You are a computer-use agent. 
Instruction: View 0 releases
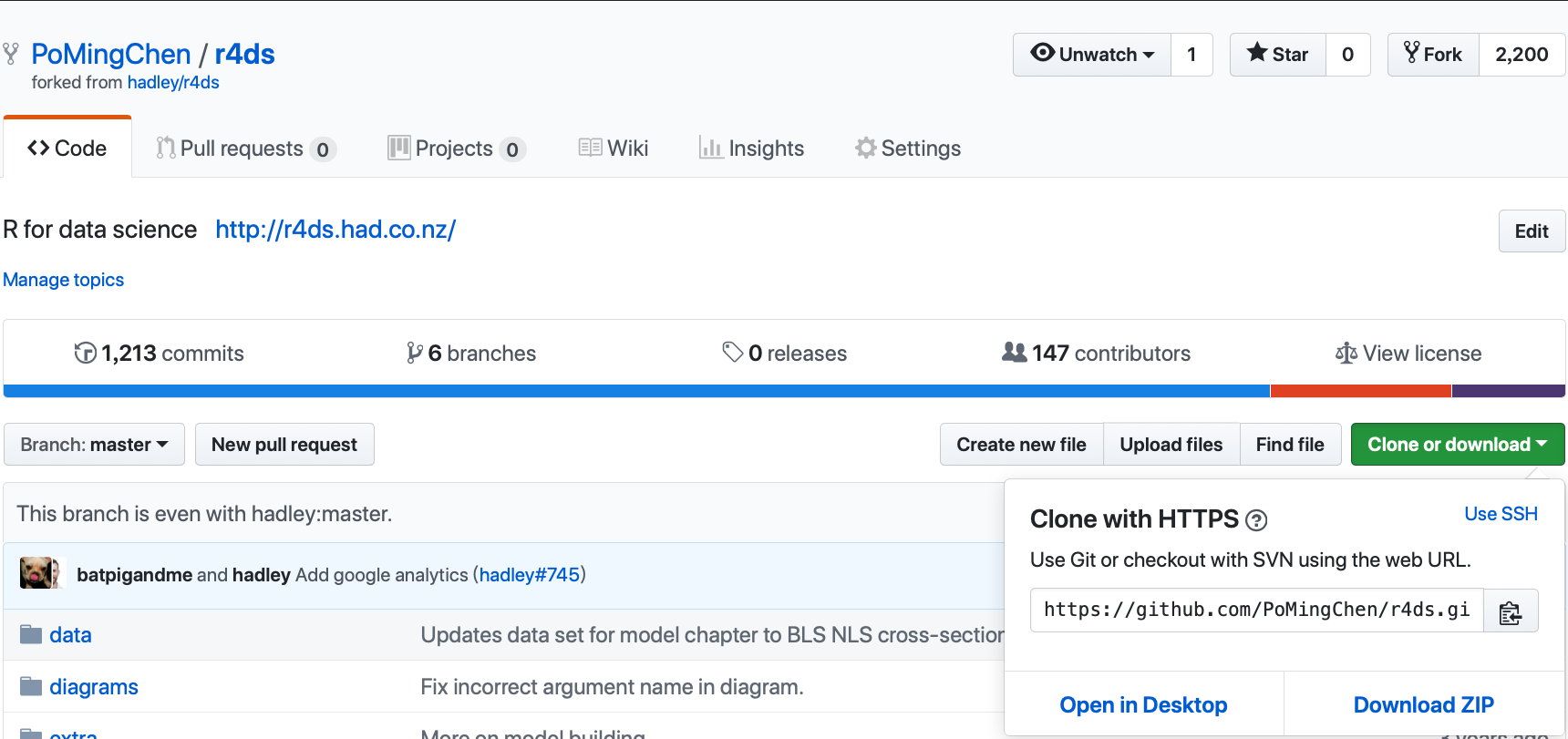tap(784, 353)
